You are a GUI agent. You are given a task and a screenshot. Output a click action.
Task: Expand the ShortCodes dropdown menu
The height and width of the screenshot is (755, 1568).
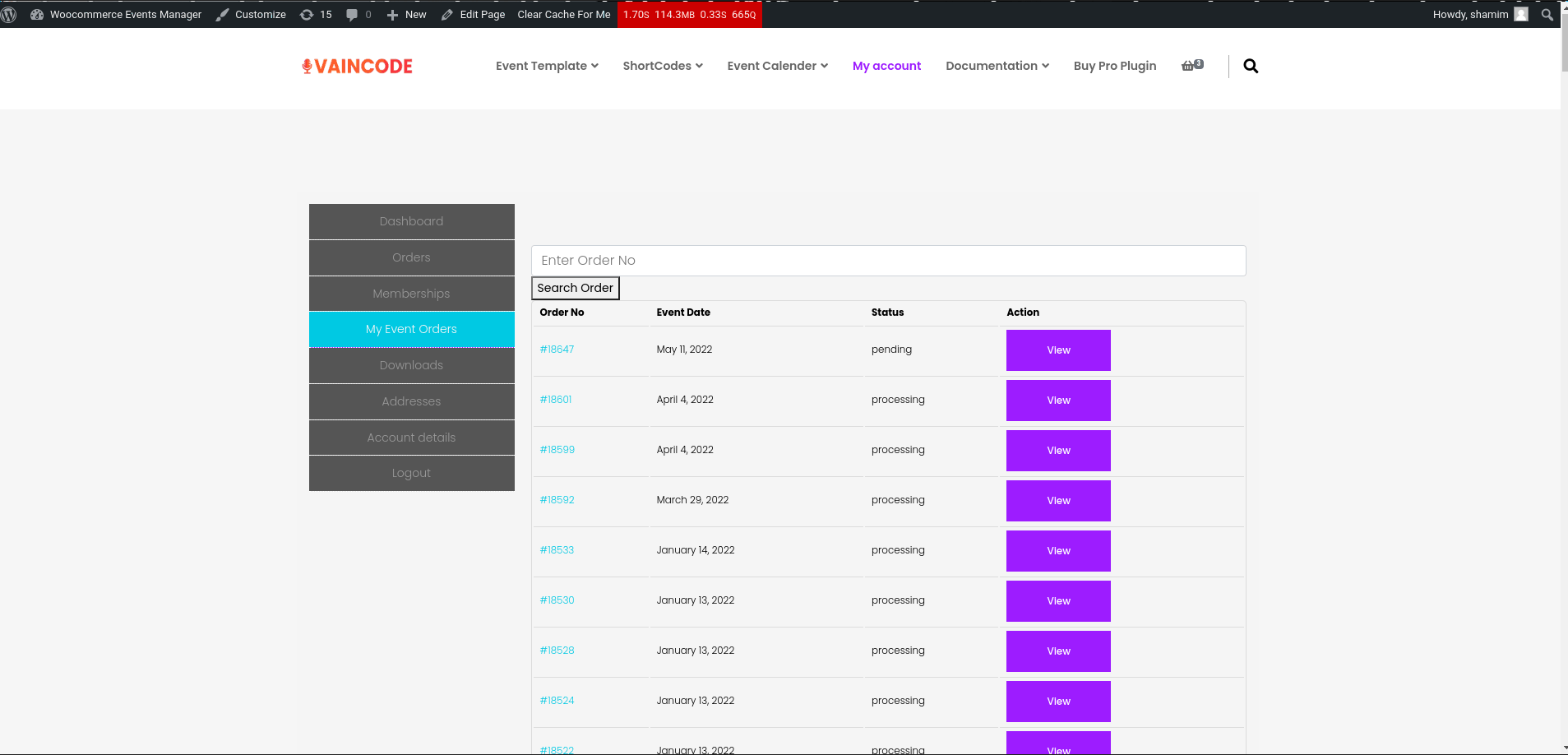[x=662, y=66]
